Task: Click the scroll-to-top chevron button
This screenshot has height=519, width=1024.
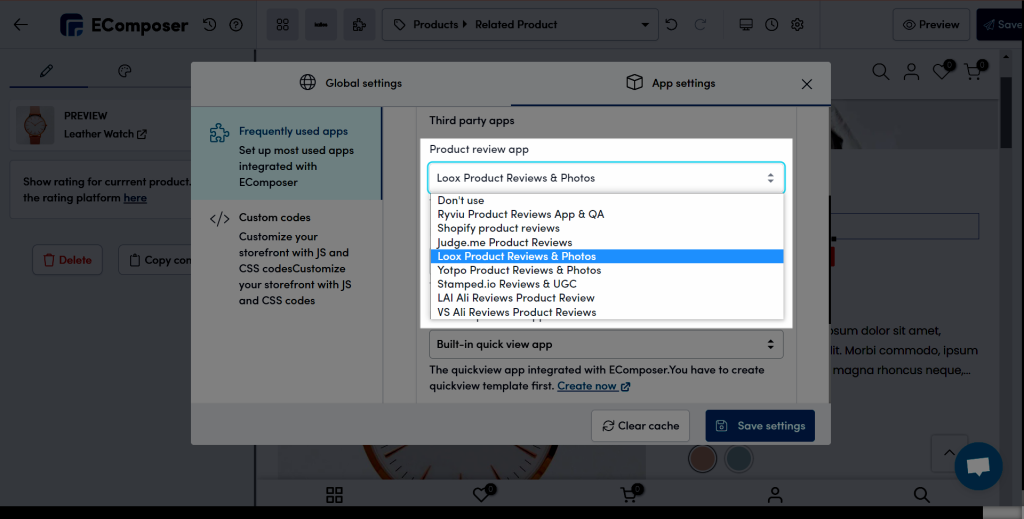Action: (x=950, y=452)
